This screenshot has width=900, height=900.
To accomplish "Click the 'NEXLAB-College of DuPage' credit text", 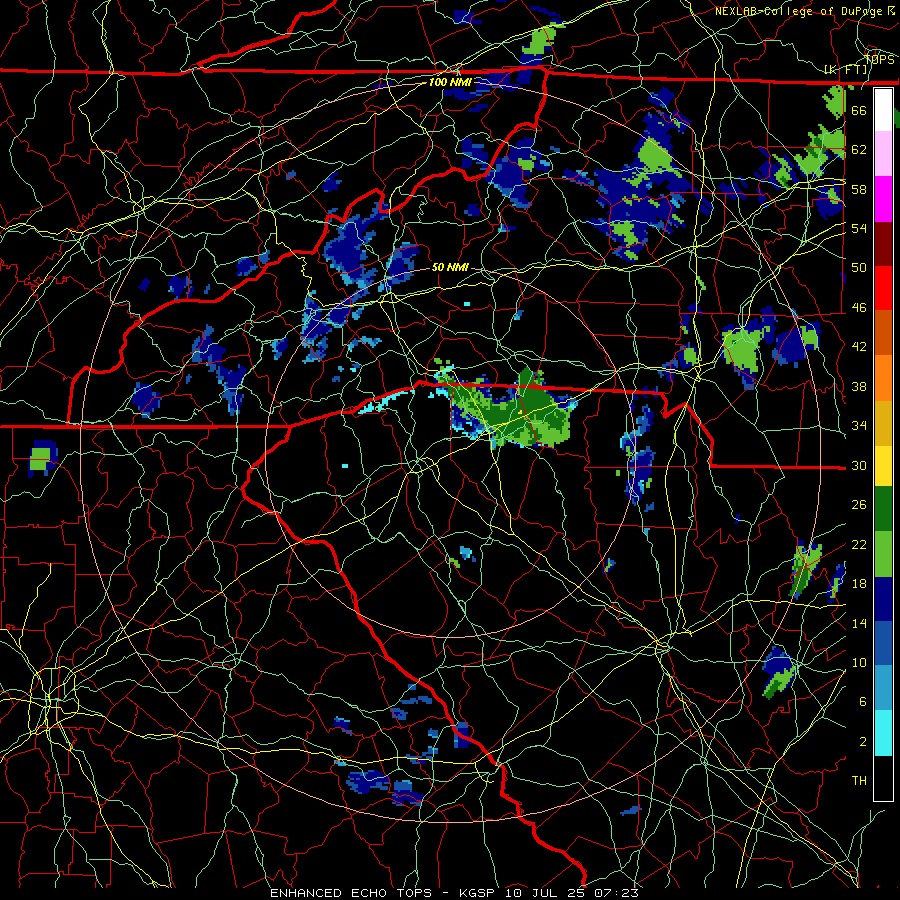I will pyautogui.click(x=799, y=11).
